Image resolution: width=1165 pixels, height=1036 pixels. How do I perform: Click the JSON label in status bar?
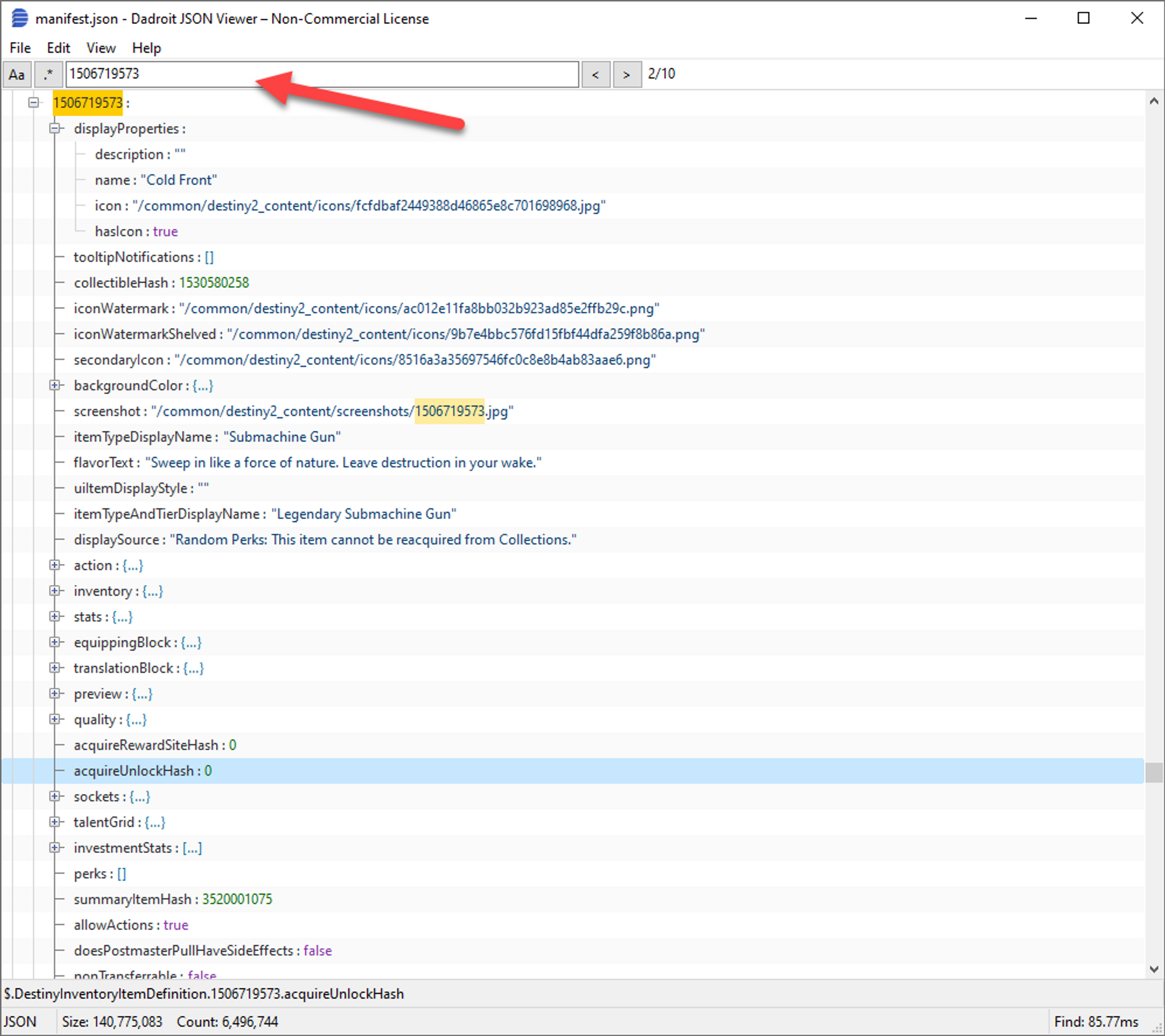[x=20, y=1021]
